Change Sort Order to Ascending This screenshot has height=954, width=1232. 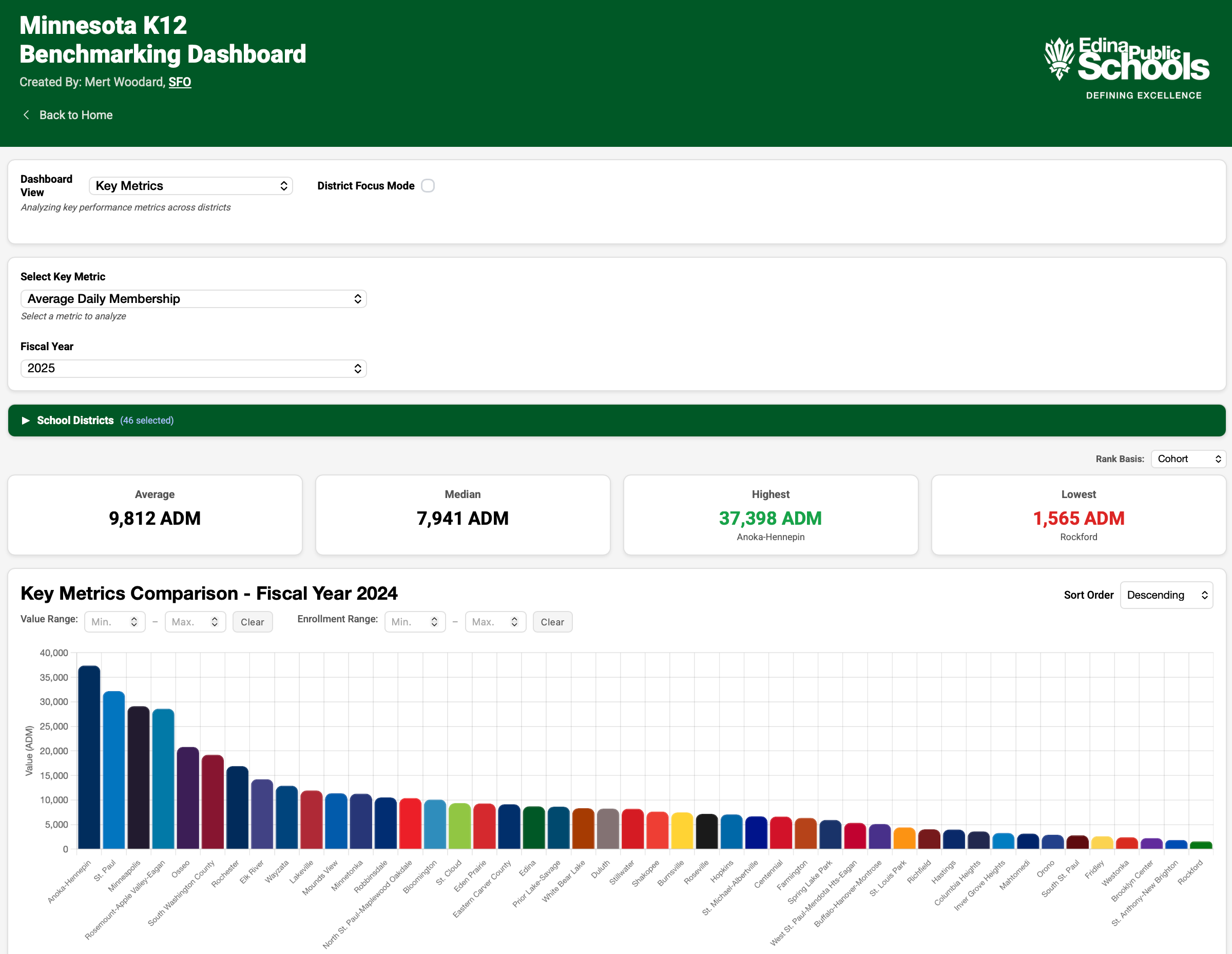tap(1166, 595)
